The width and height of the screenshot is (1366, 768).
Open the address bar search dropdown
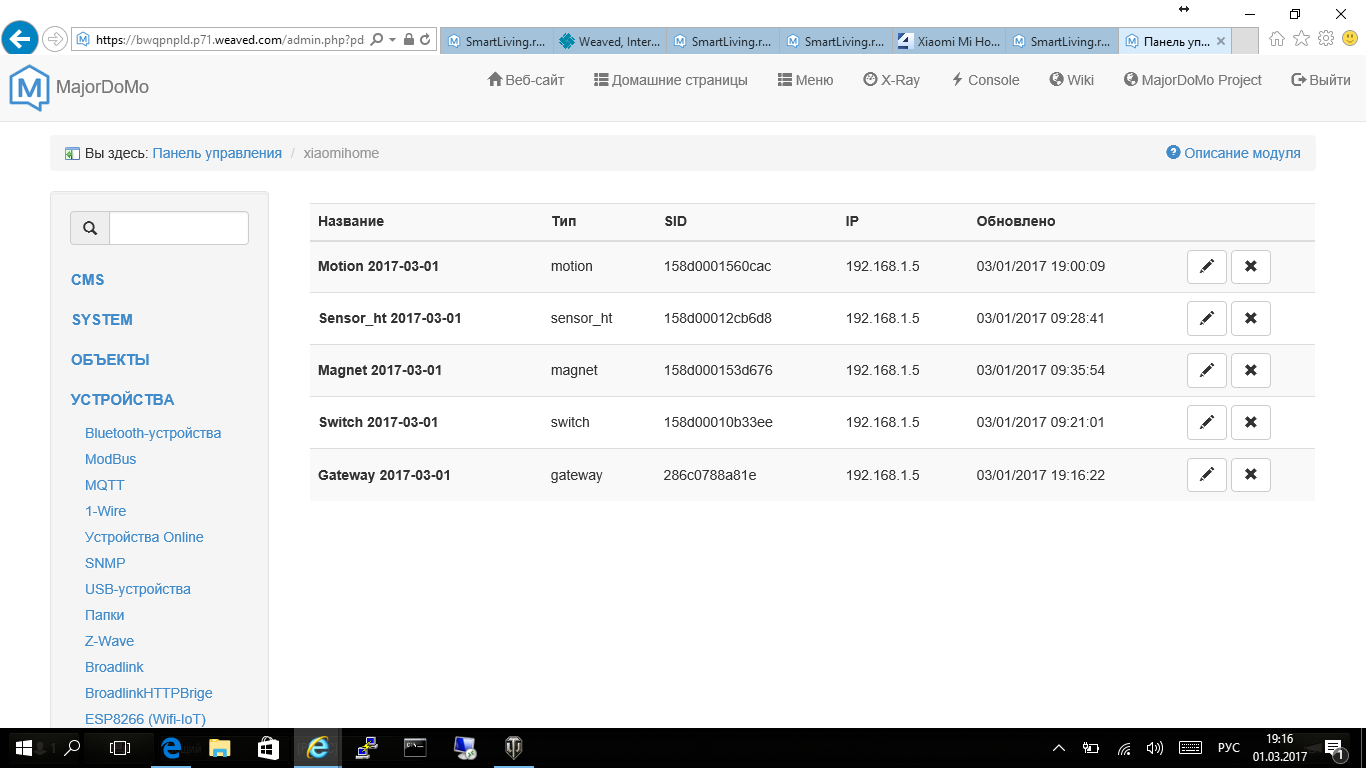point(392,40)
